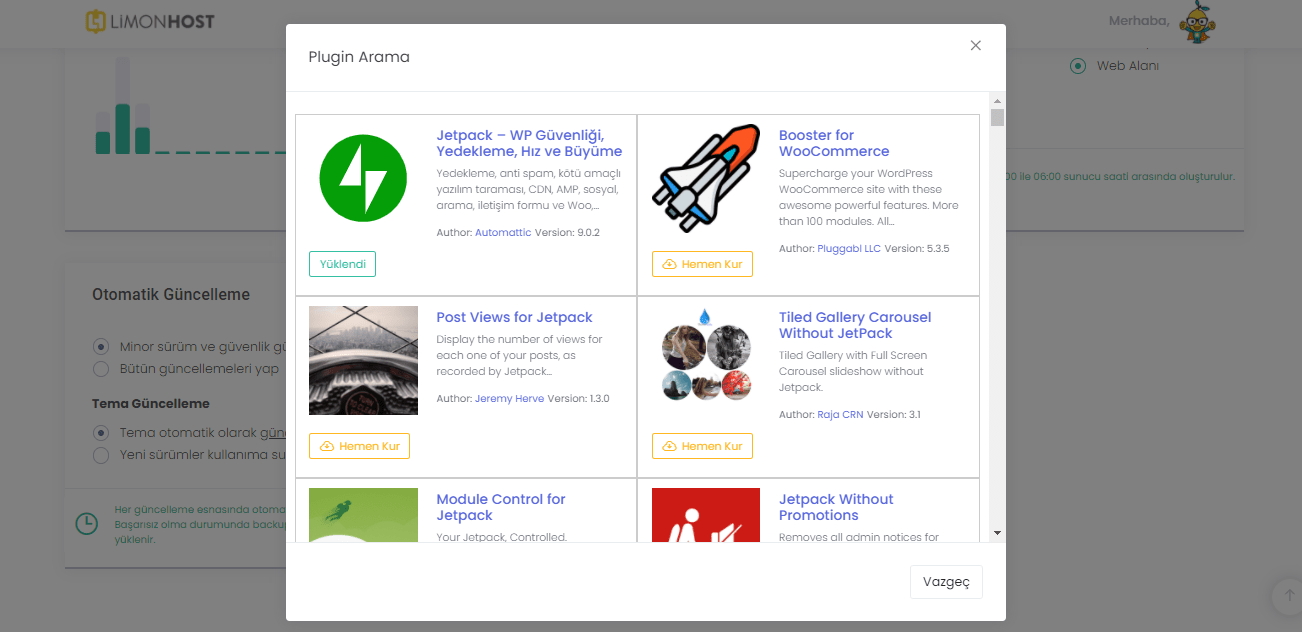Open the Jetpack – WP Güvenliği plugin title
Image resolution: width=1302 pixels, height=632 pixels.
point(529,143)
